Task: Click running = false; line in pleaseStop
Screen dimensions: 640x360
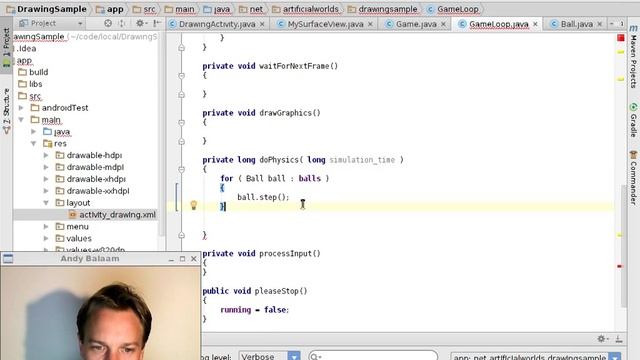Action: 254,310
